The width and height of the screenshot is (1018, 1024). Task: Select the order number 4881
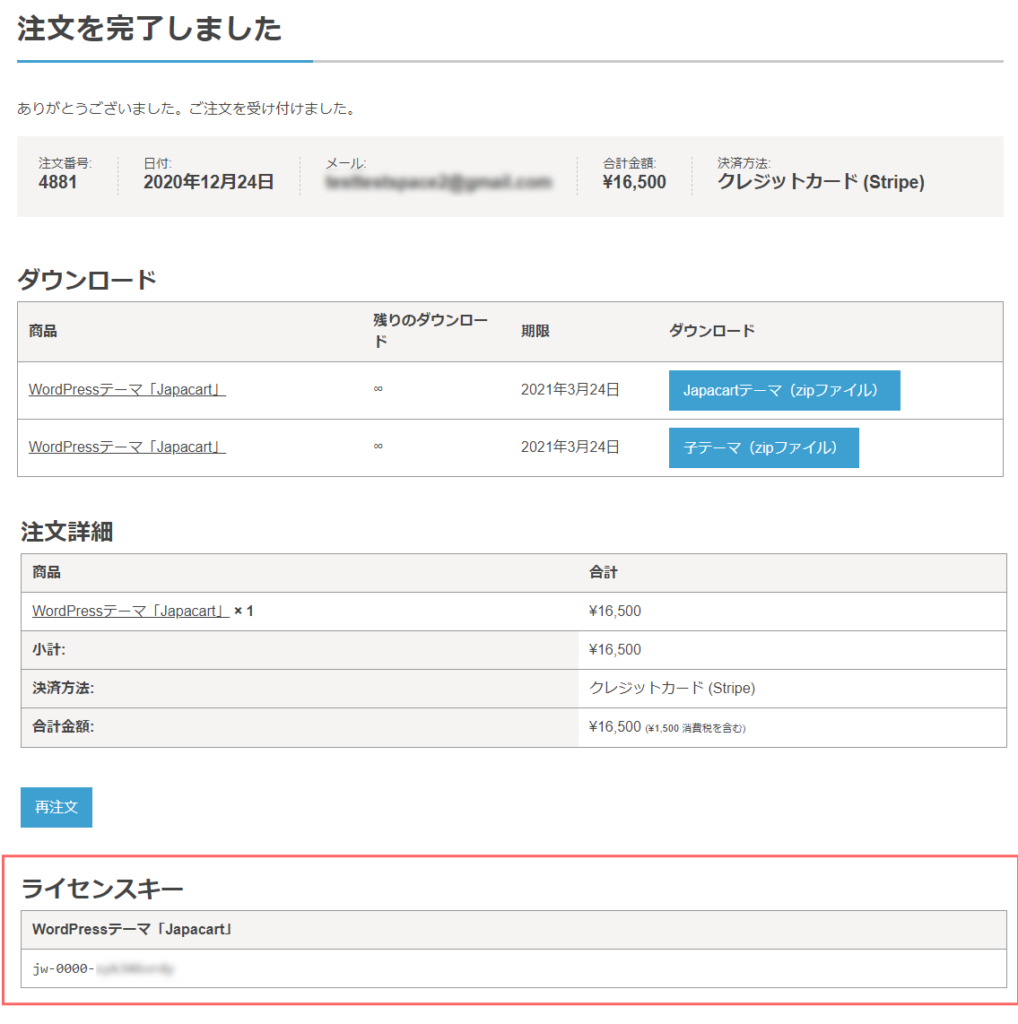point(57,182)
